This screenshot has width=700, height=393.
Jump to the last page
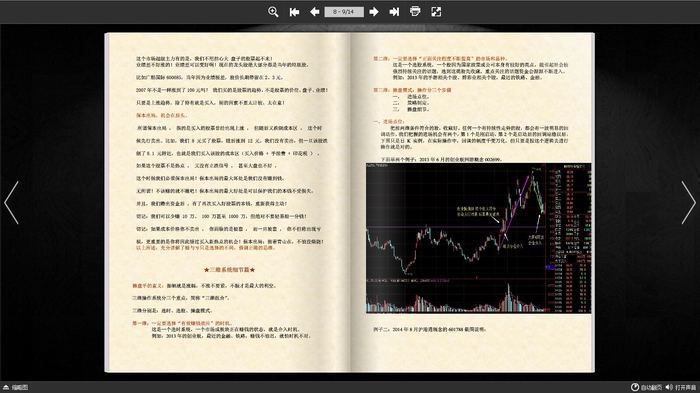394,12
